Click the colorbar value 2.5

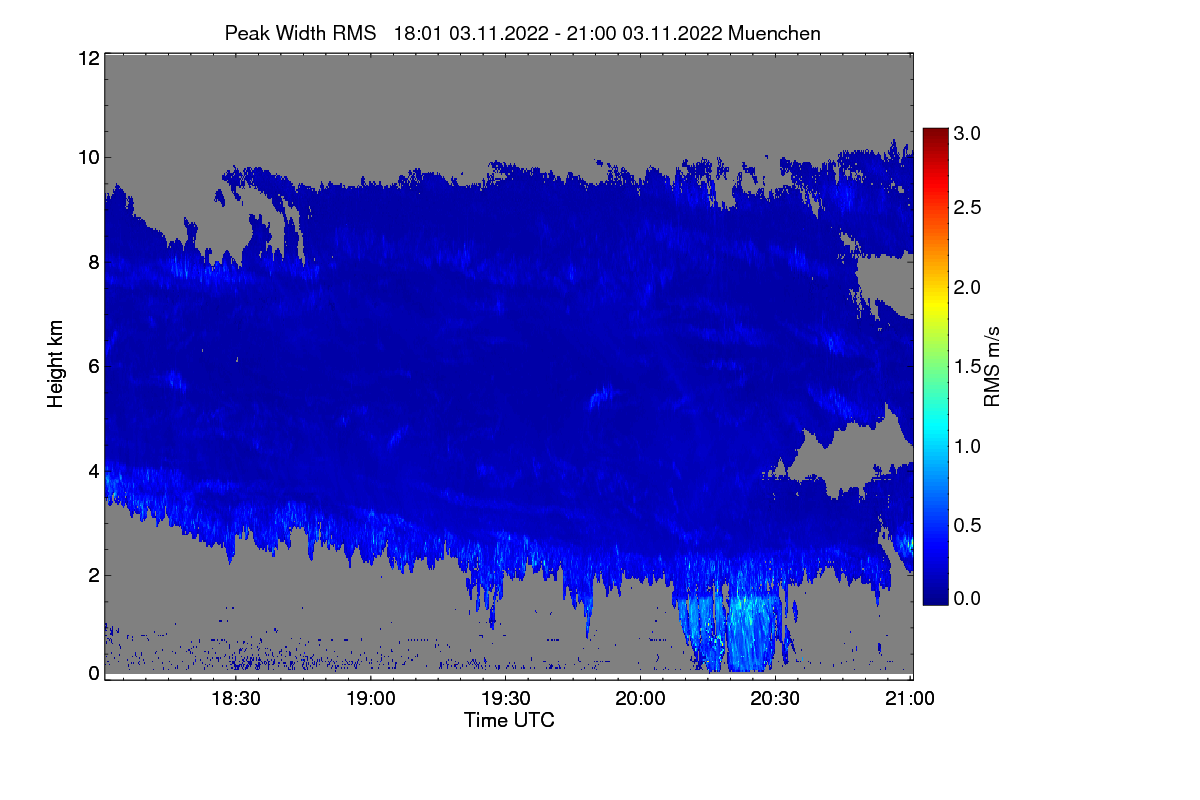[966, 207]
